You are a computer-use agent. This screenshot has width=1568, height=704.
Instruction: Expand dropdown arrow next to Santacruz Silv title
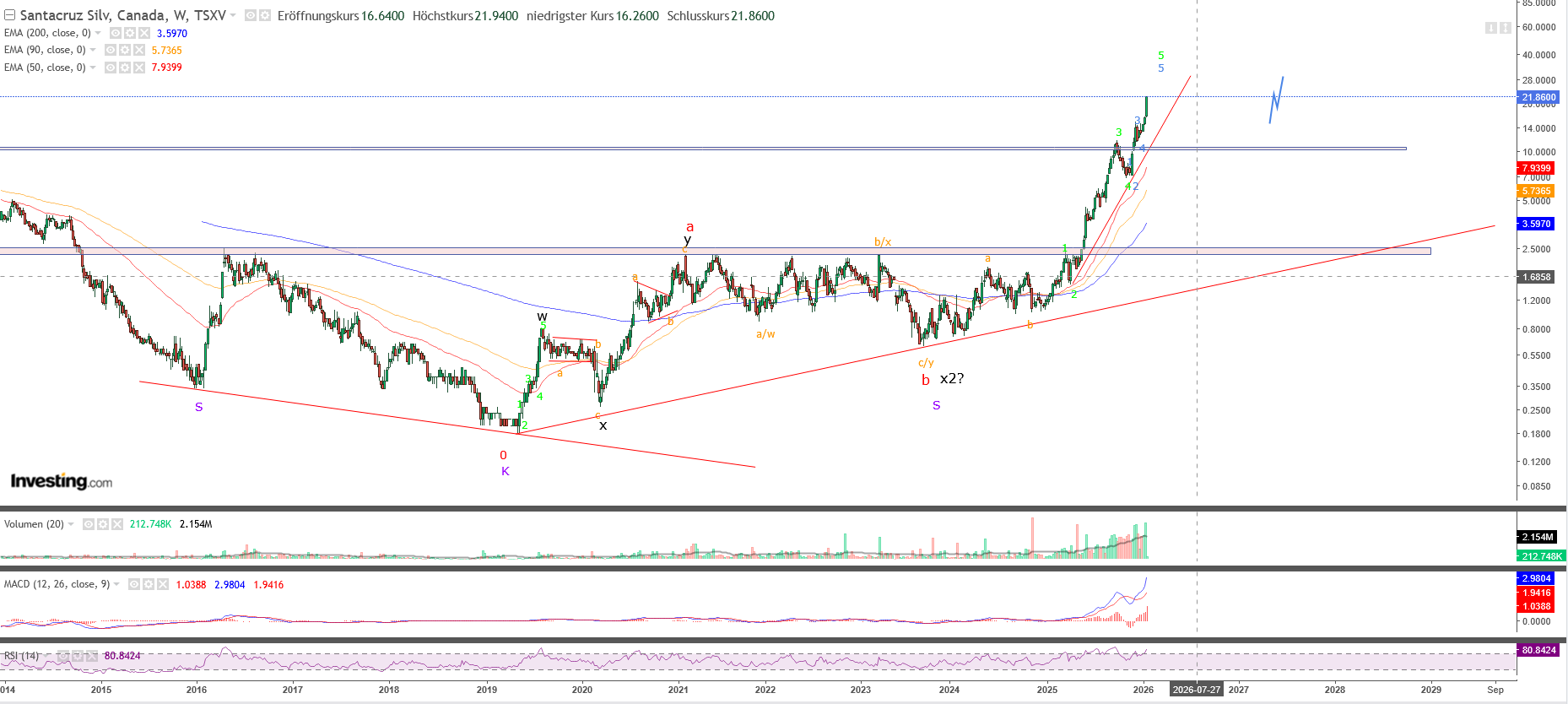[x=233, y=16]
